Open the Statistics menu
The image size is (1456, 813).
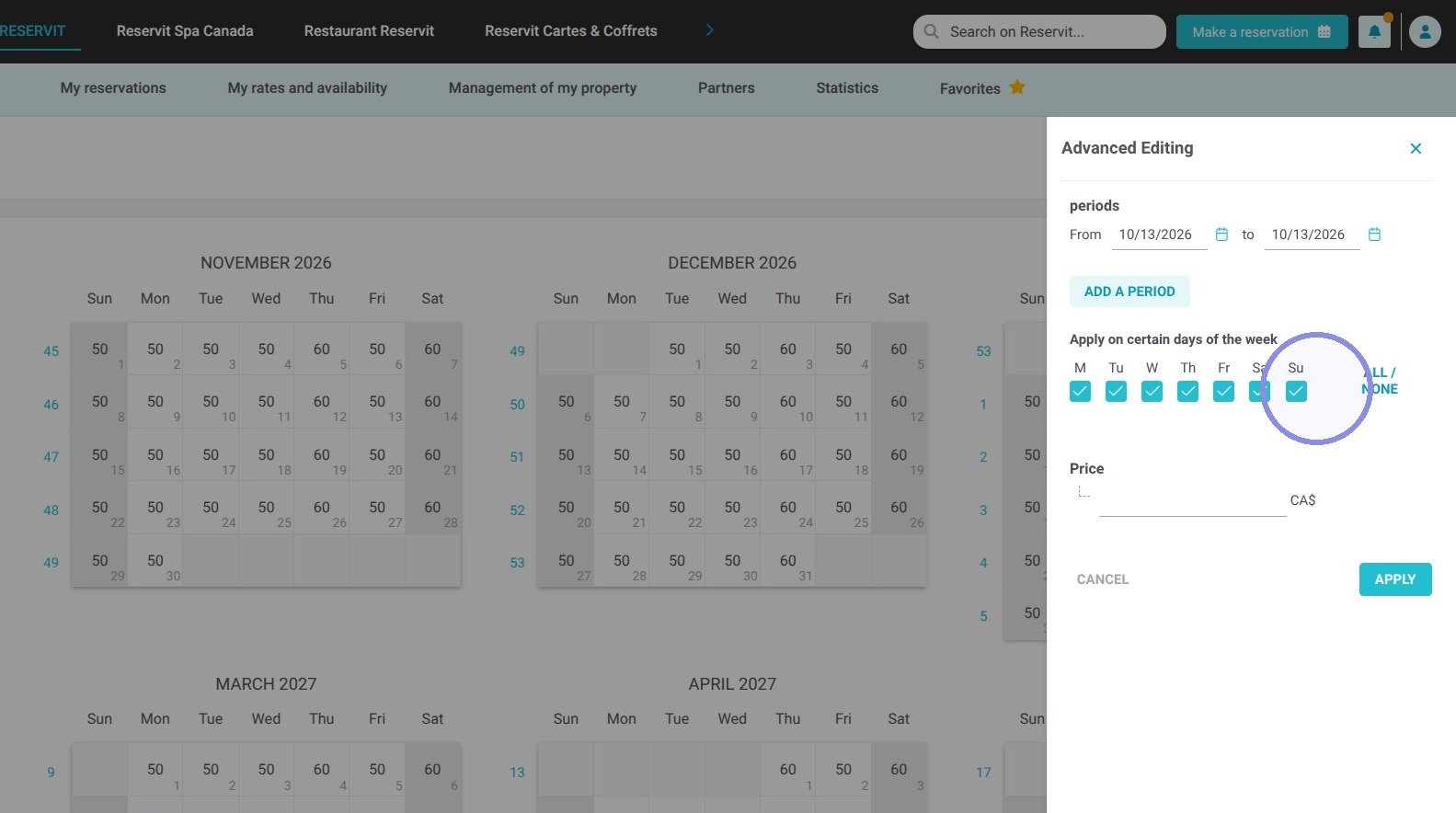coord(847,88)
